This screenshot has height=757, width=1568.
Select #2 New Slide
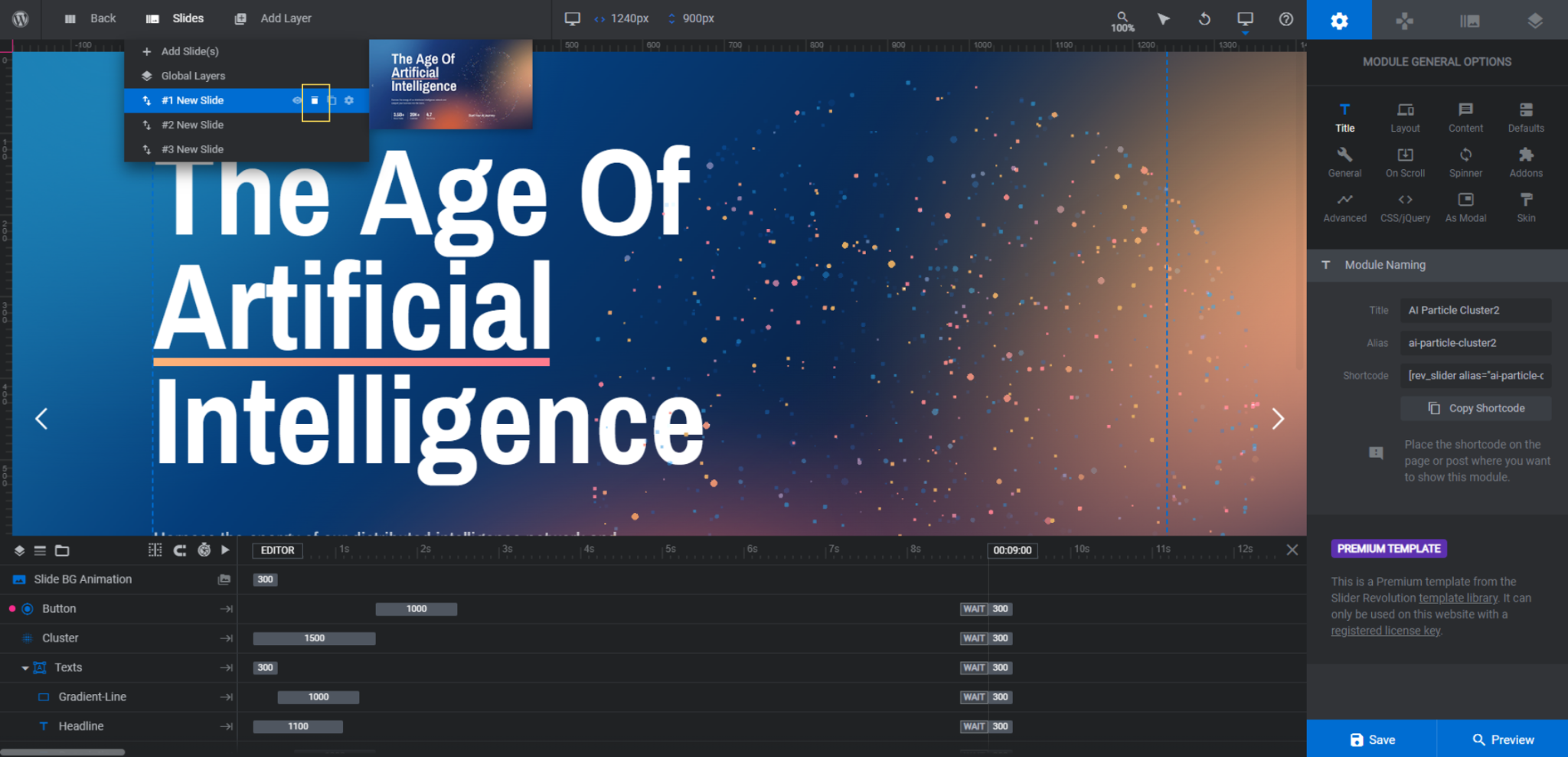tap(247, 125)
